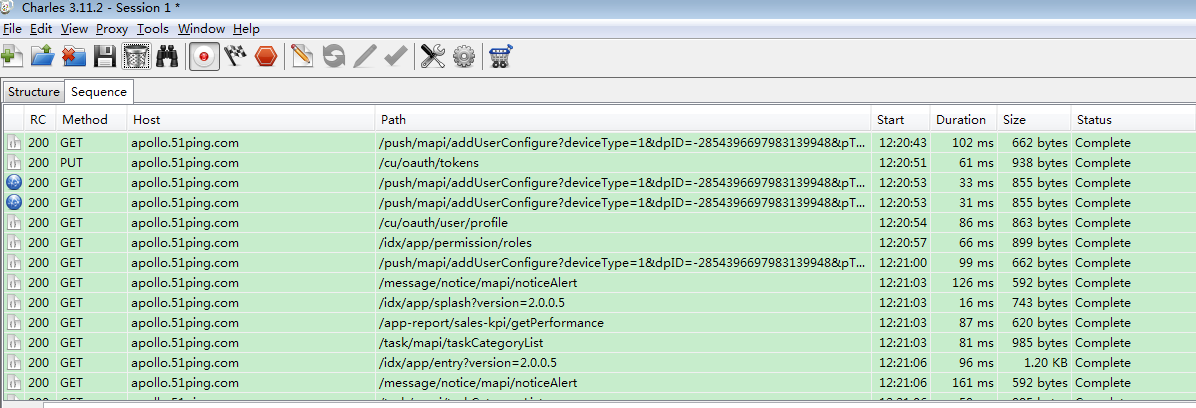Toggle throttling with the checkered flag icon

[x=235, y=57]
